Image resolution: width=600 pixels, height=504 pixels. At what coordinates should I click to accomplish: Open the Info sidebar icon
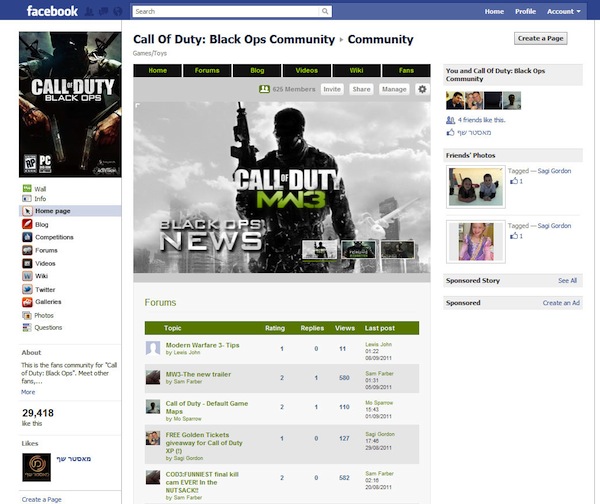27,199
